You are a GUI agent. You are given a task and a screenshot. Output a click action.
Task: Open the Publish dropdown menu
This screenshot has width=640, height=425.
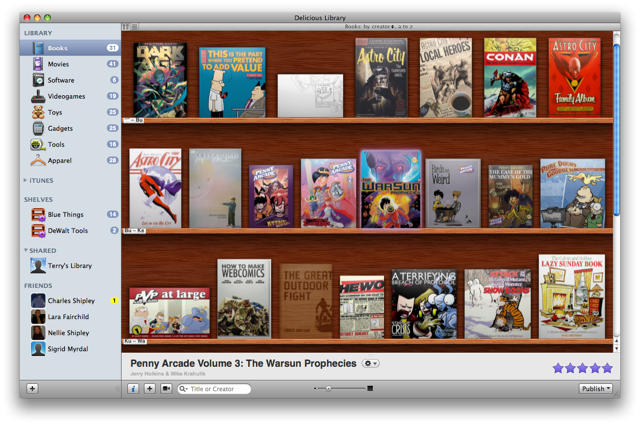tap(595, 389)
